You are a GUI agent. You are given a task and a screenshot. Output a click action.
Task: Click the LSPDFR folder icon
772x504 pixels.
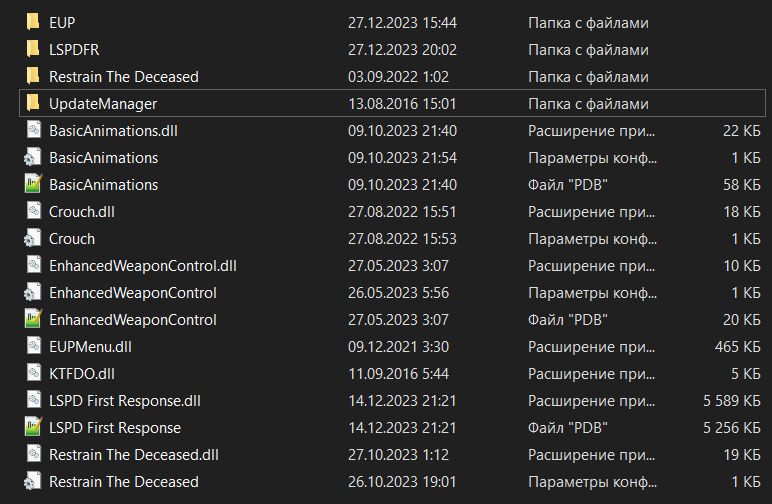coord(32,49)
